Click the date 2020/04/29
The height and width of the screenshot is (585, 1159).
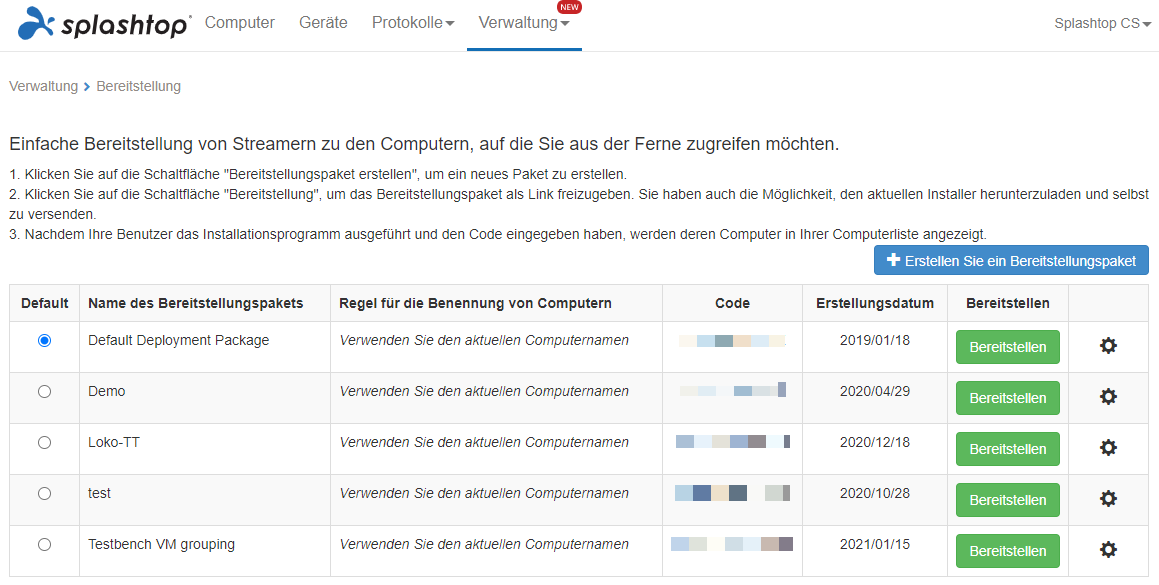tap(874, 391)
